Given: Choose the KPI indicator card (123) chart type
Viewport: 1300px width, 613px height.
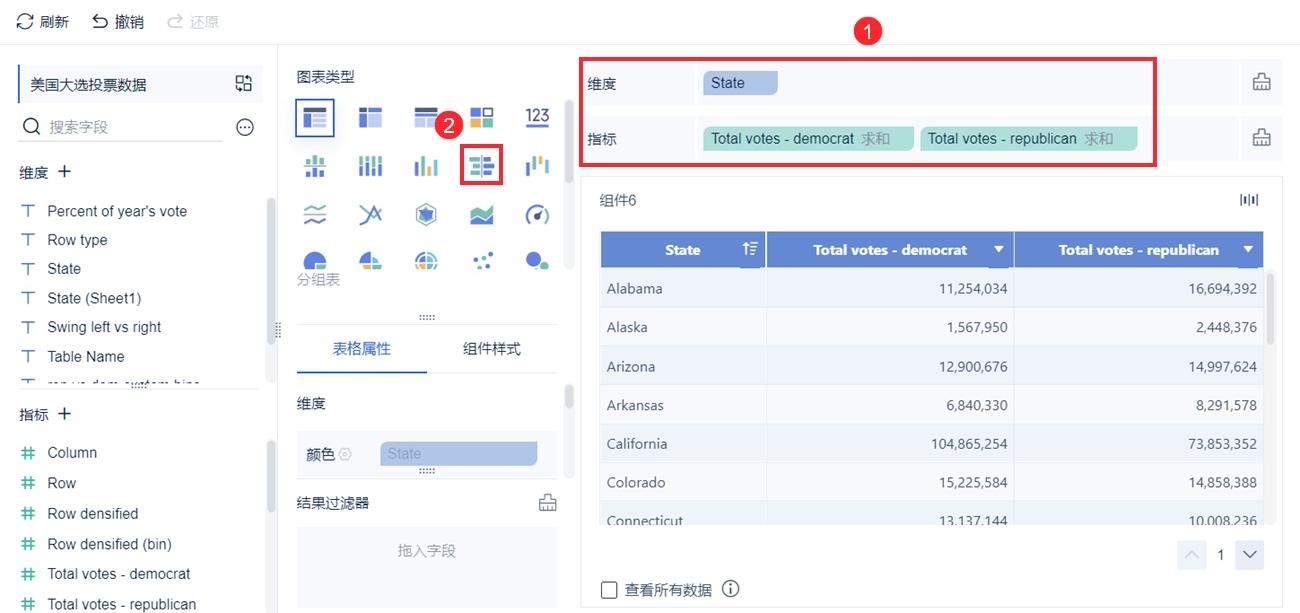Looking at the screenshot, I should [537, 118].
